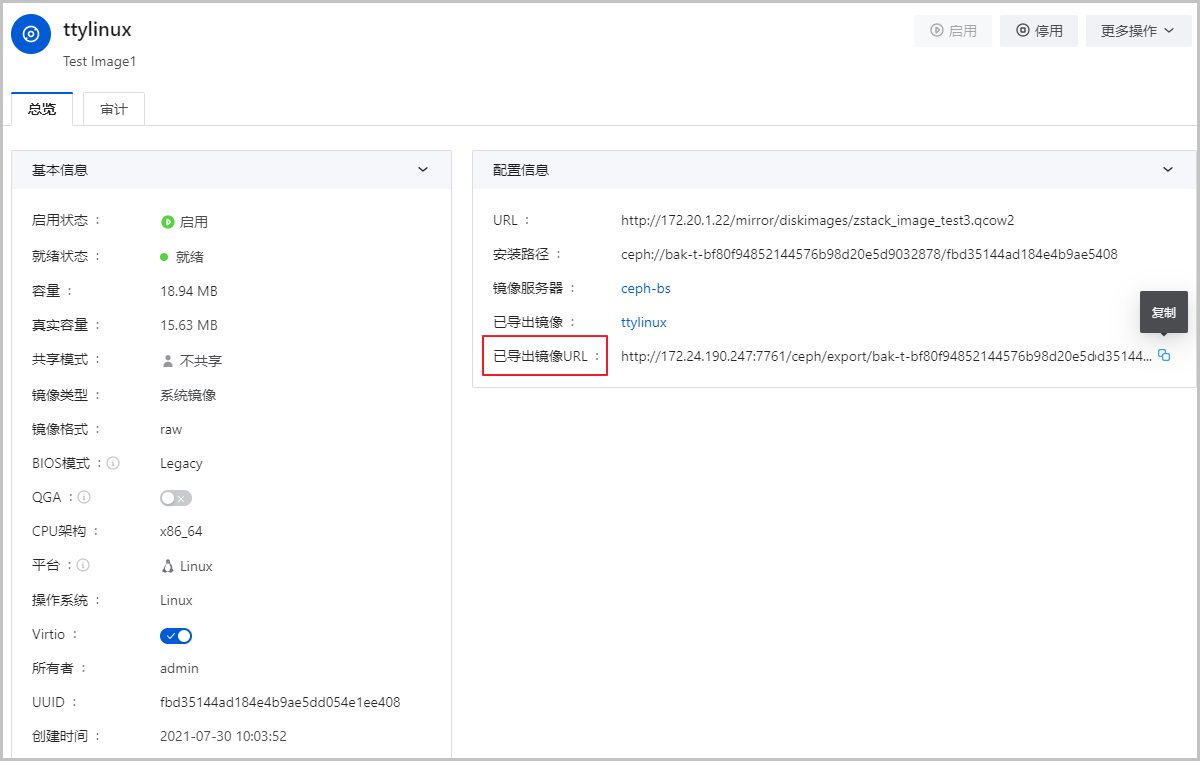1200x761 pixels.
Task: Click the 启用 button
Action: (953, 31)
